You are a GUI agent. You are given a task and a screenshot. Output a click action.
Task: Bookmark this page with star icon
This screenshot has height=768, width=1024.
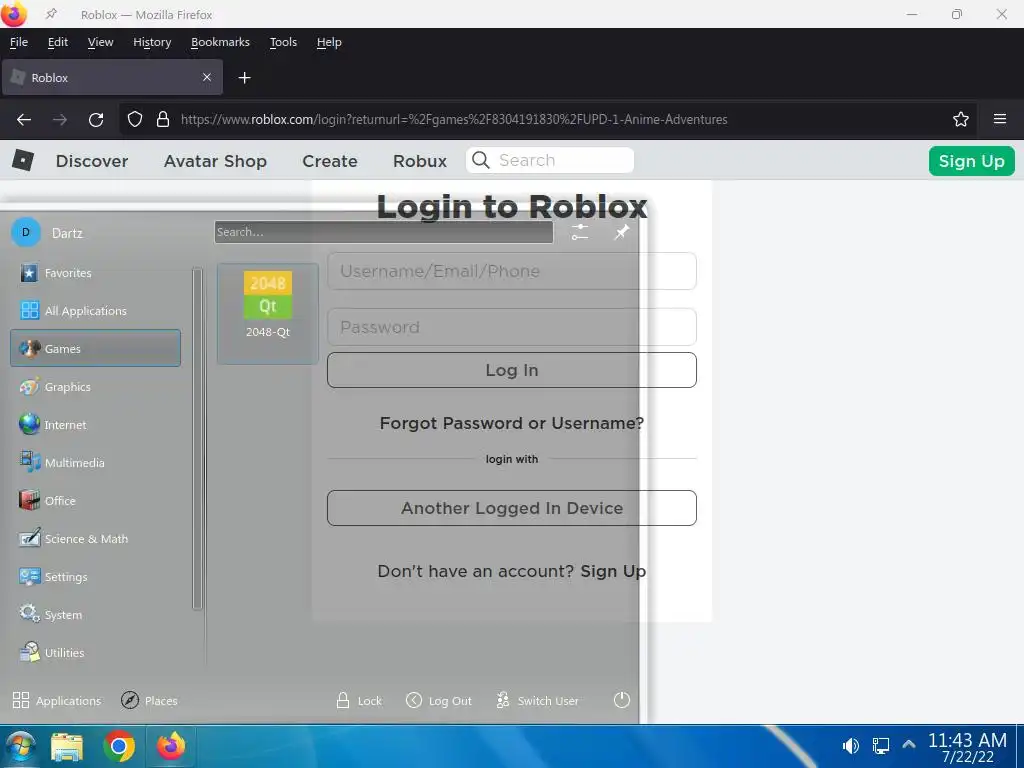click(x=961, y=119)
